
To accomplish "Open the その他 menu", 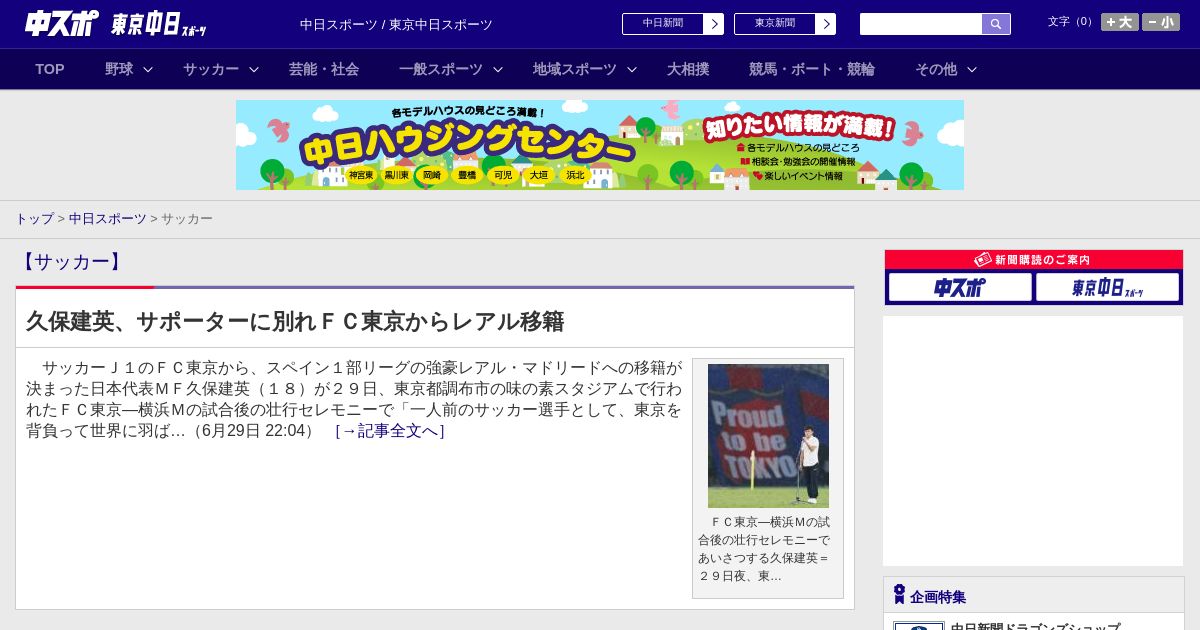I will (x=936, y=69).
